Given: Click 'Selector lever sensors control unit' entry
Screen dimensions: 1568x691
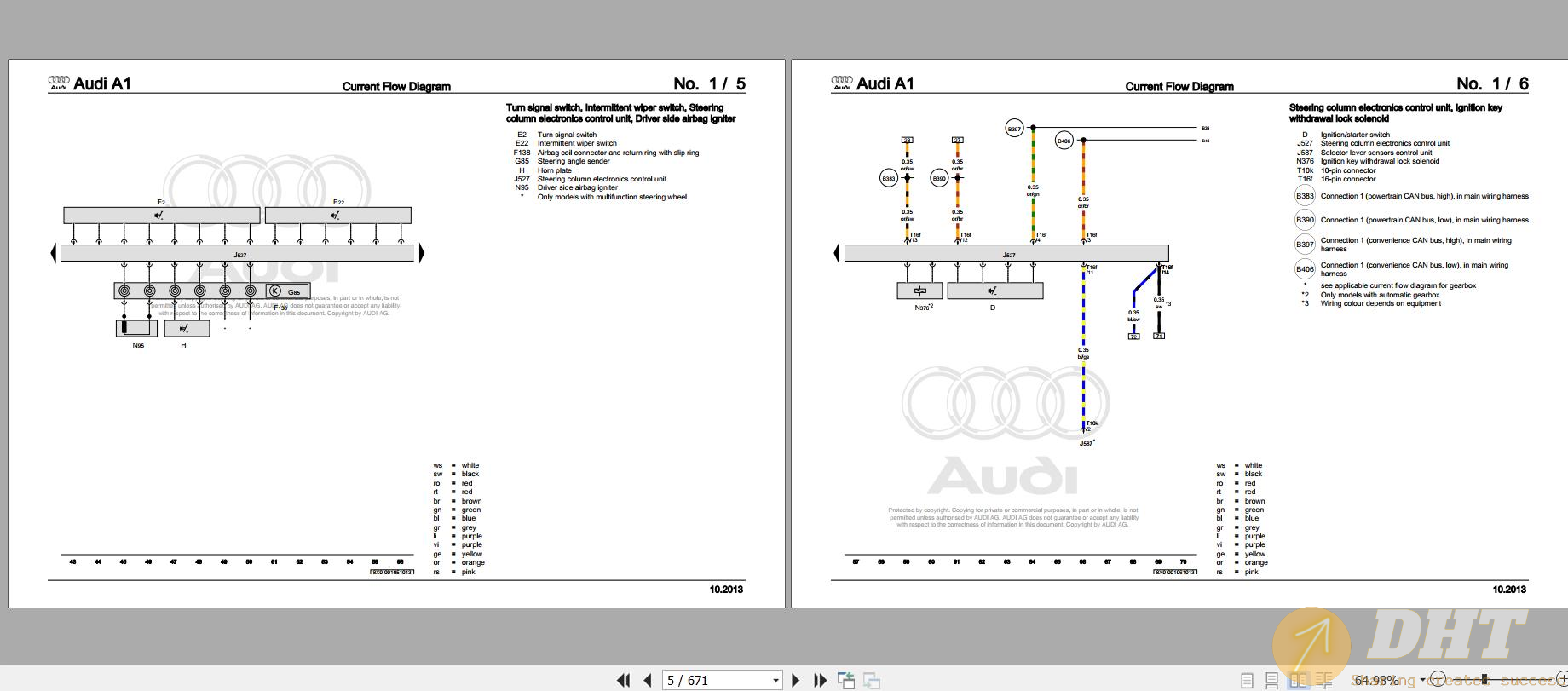Looking at the screenshot, I should pos(1376,153).
